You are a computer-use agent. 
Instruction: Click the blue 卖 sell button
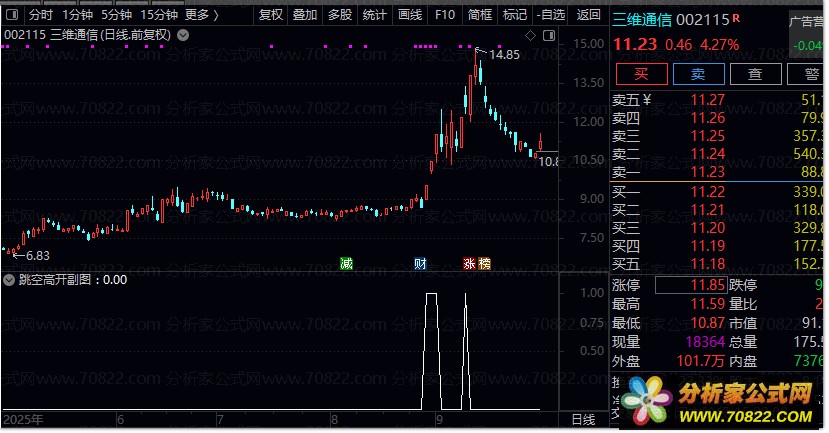tap(698, 74)
